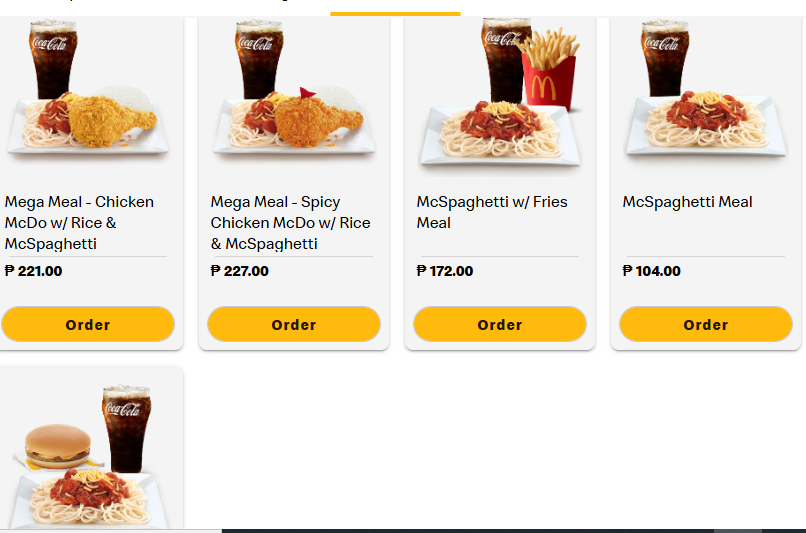This screenshot has width=806, height=533.
Task: Select the Mega Meal - Spicy Chicken McDo title
Action: click(290, 223)
